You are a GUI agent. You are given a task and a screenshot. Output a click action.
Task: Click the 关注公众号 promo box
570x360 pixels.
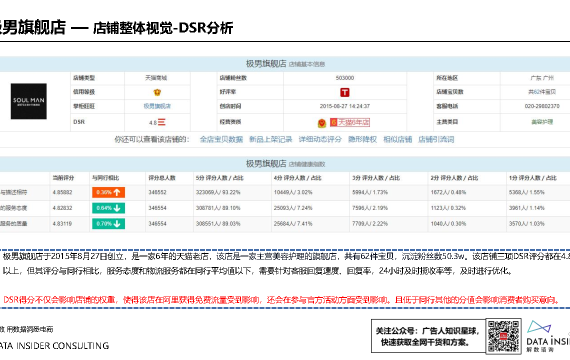coord(428,336)
